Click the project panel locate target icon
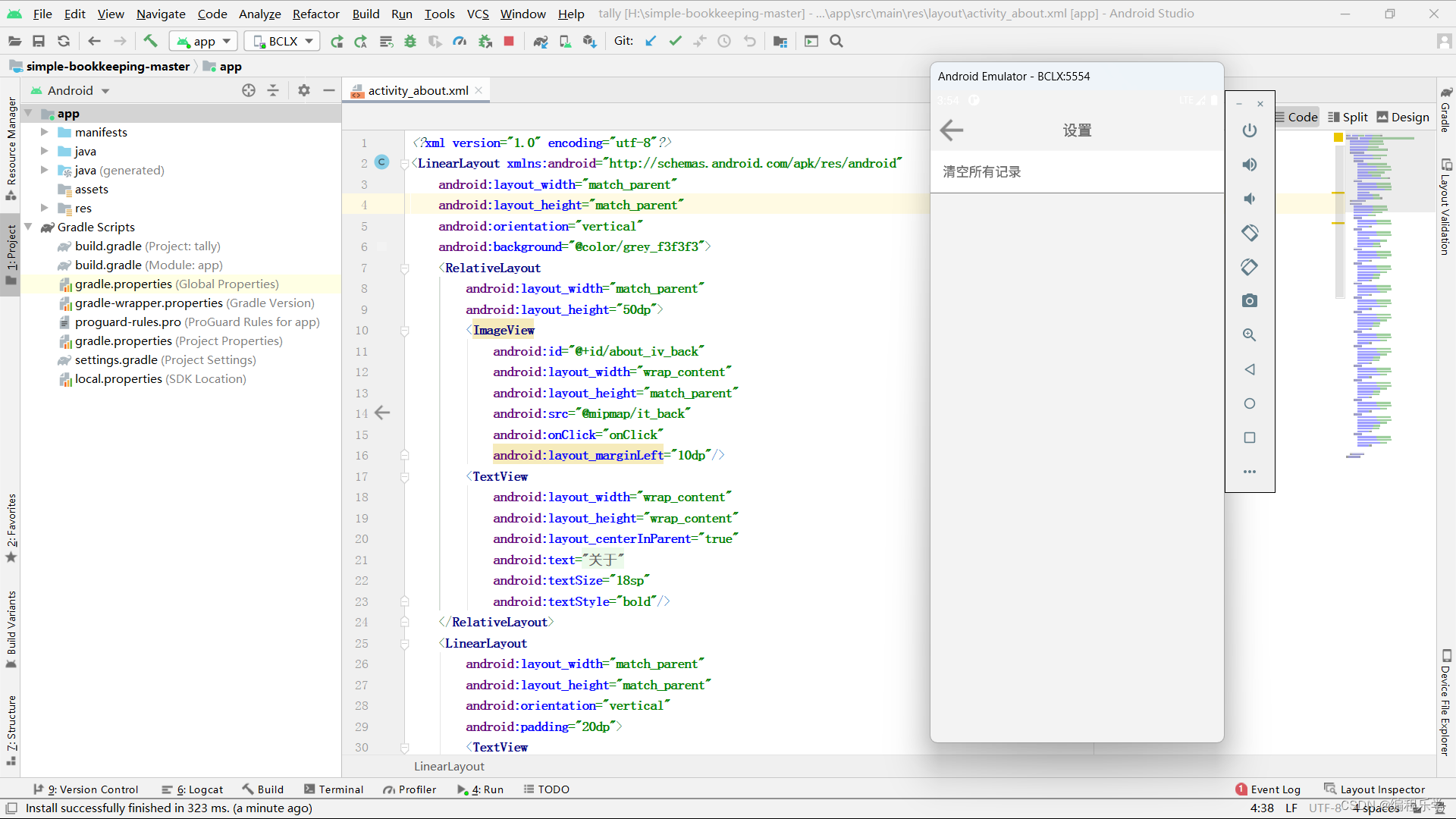Screen dimensions: 1456x819 point(249,91)
